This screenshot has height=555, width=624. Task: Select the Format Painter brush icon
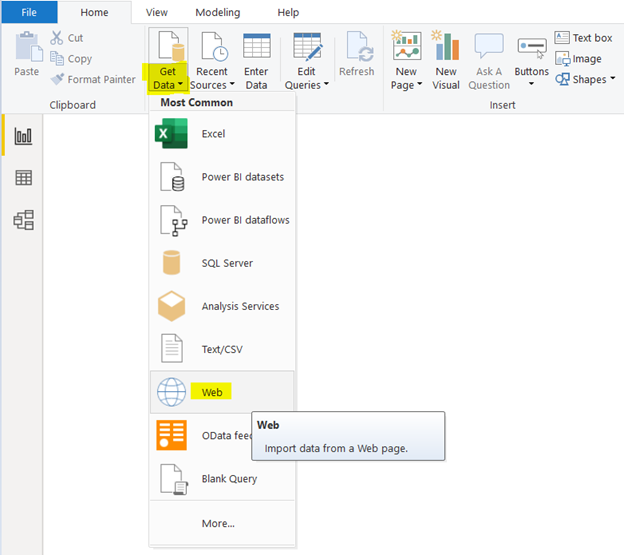tap(57, 79)
